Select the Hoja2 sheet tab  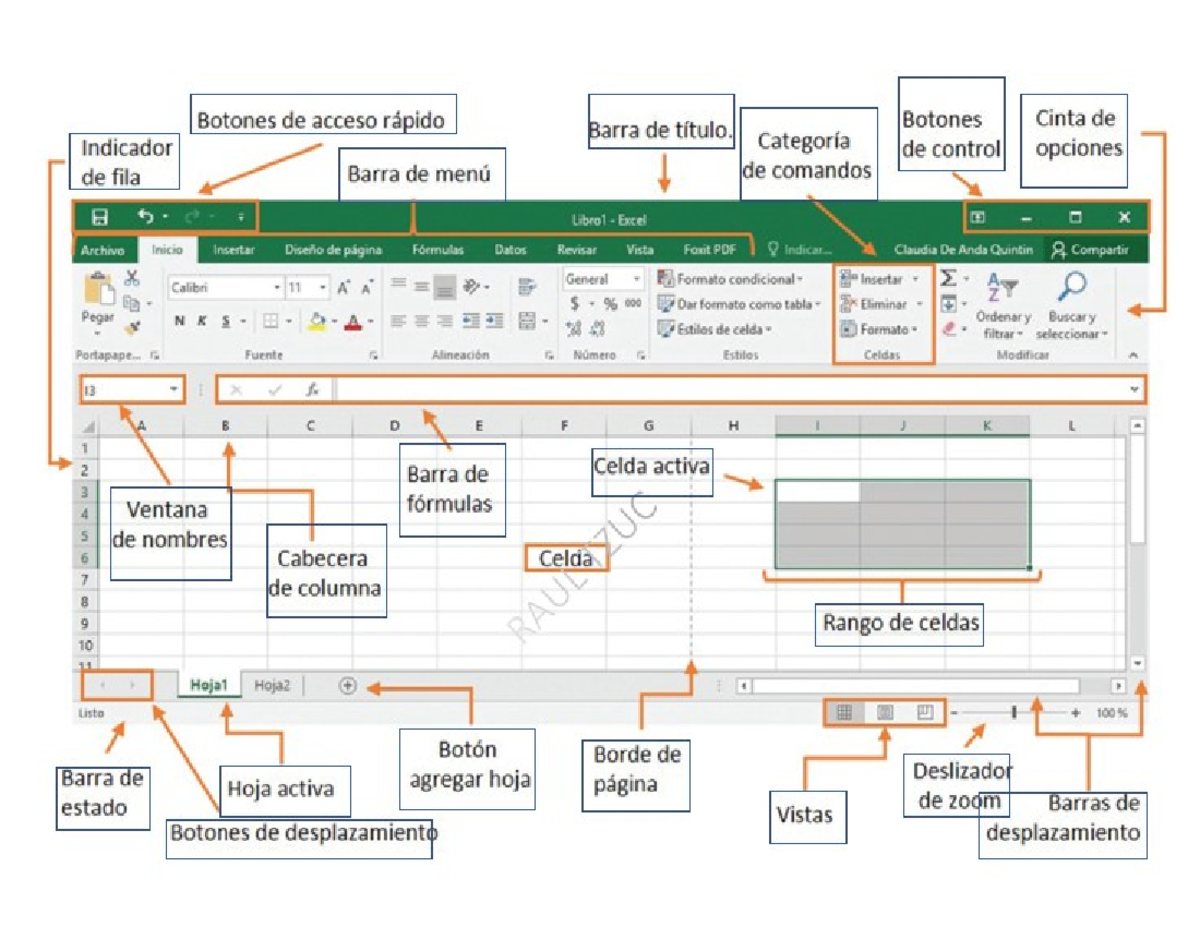point(274,687)
